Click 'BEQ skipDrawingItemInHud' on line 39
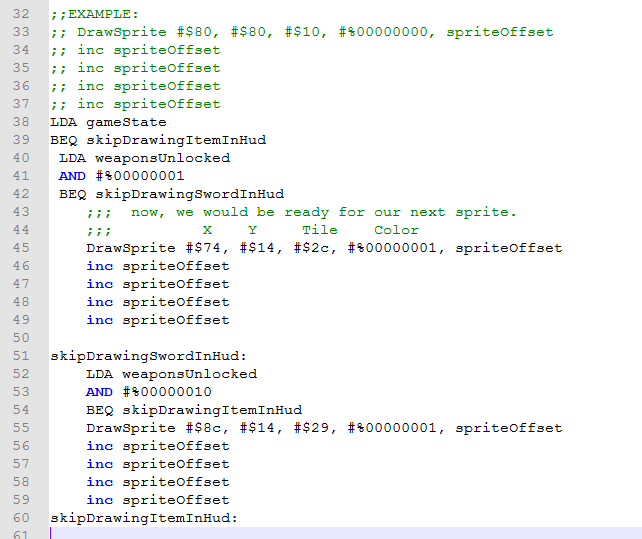The width and height of the screenshot is (642, 539). tap(158, 140)
